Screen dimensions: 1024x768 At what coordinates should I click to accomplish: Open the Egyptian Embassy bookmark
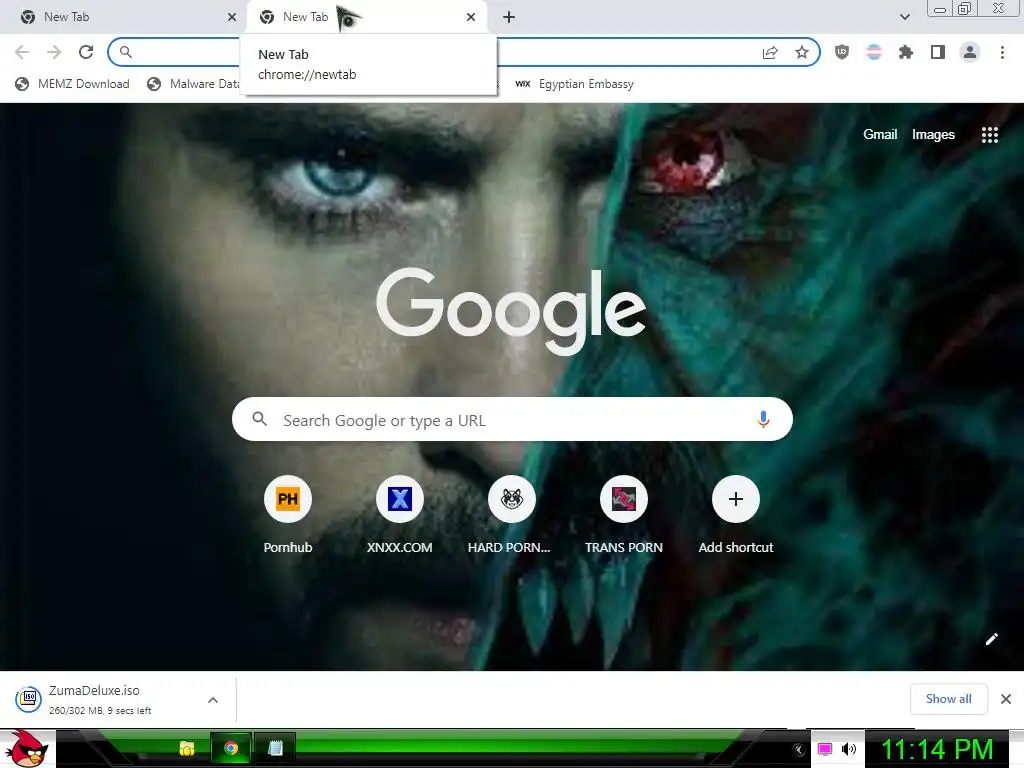574,84
